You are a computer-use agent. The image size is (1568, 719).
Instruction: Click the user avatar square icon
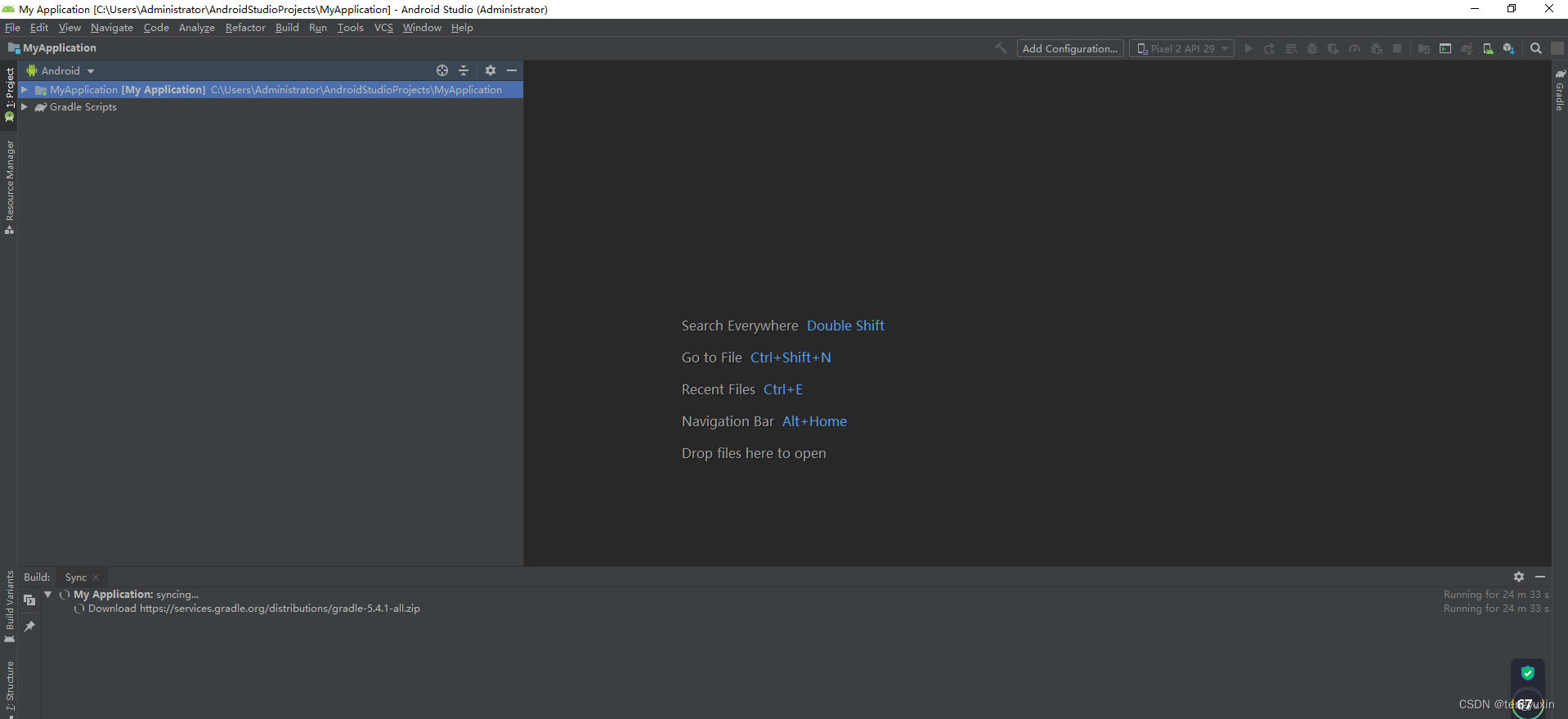pyautogui.click(x=1557, y=48)
